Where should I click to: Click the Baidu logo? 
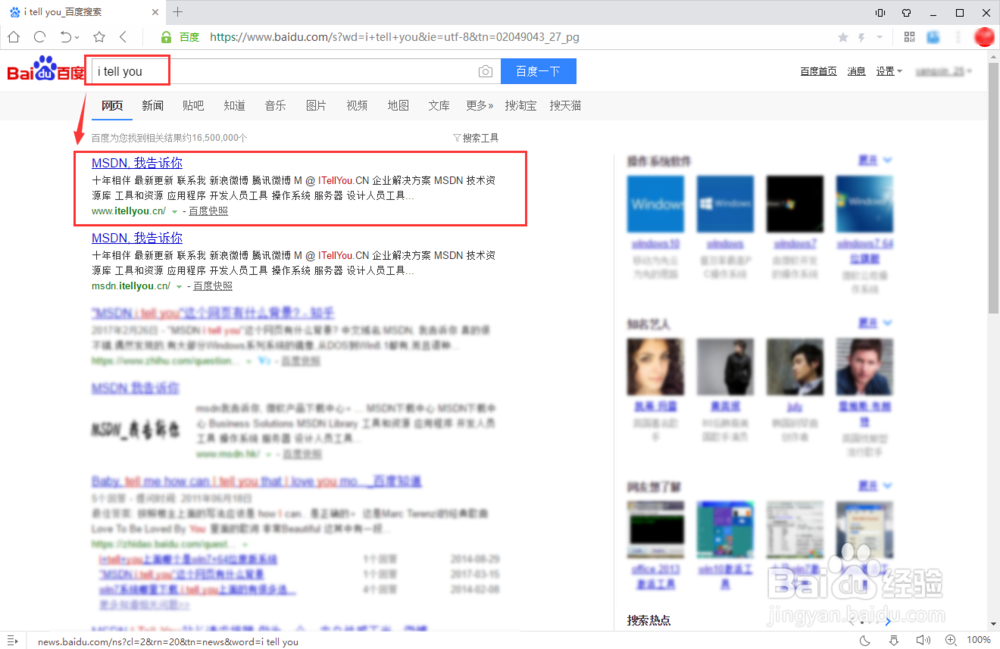tap(46, 69)
